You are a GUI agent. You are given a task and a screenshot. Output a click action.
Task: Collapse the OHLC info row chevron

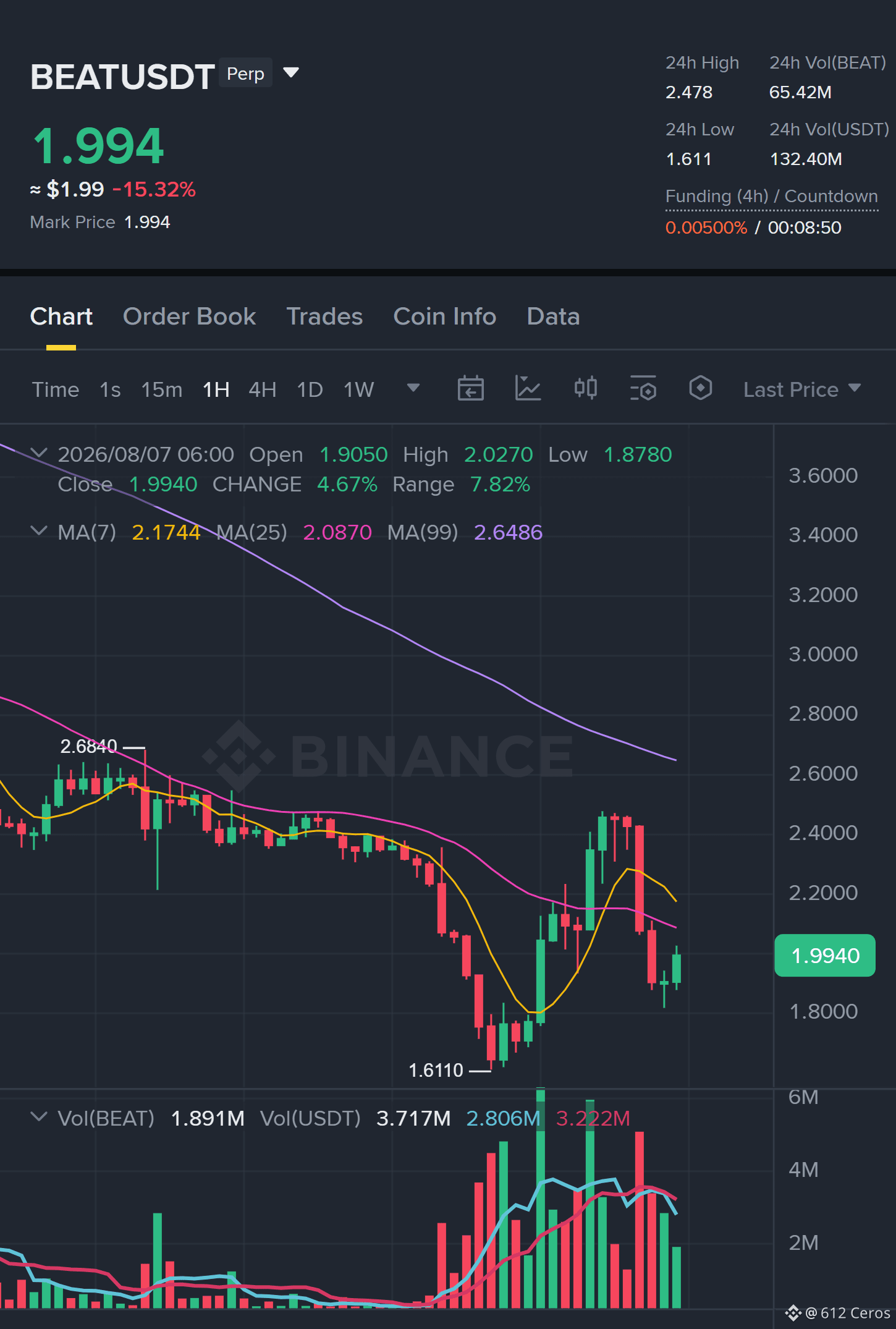click(x=39, y=453)
